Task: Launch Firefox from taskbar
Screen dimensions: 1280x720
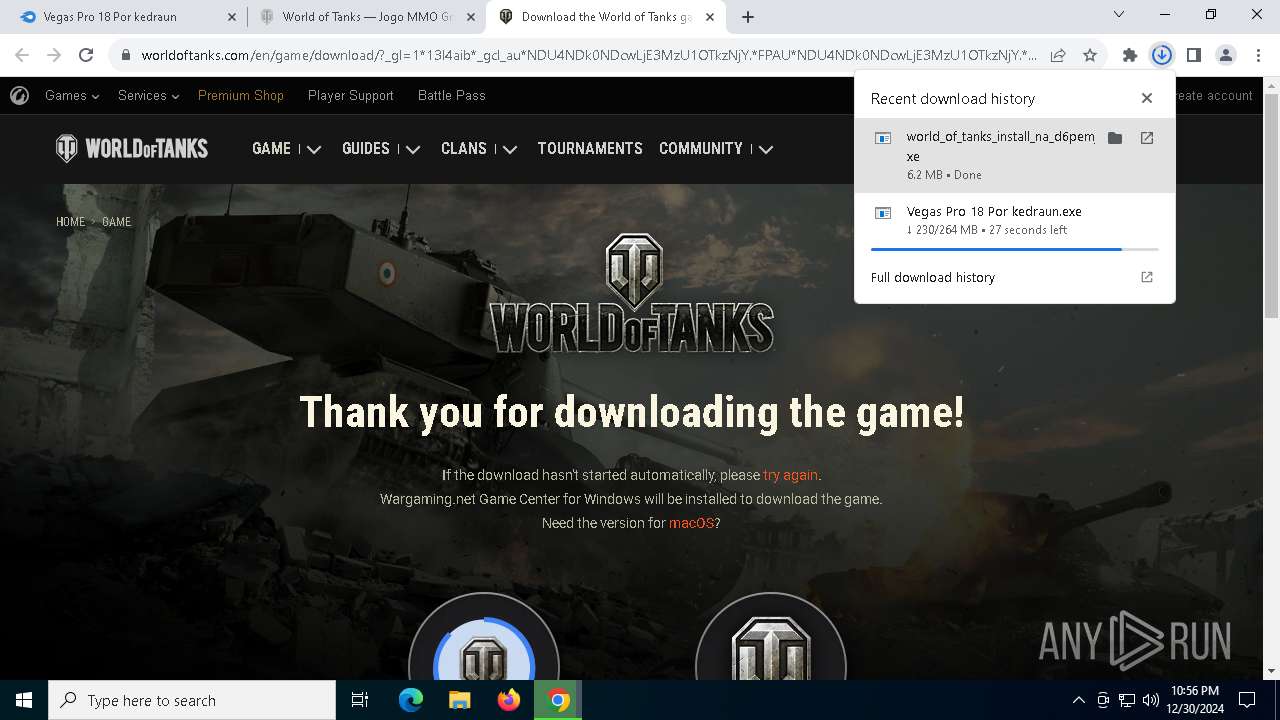Action: tap(509, 700)
